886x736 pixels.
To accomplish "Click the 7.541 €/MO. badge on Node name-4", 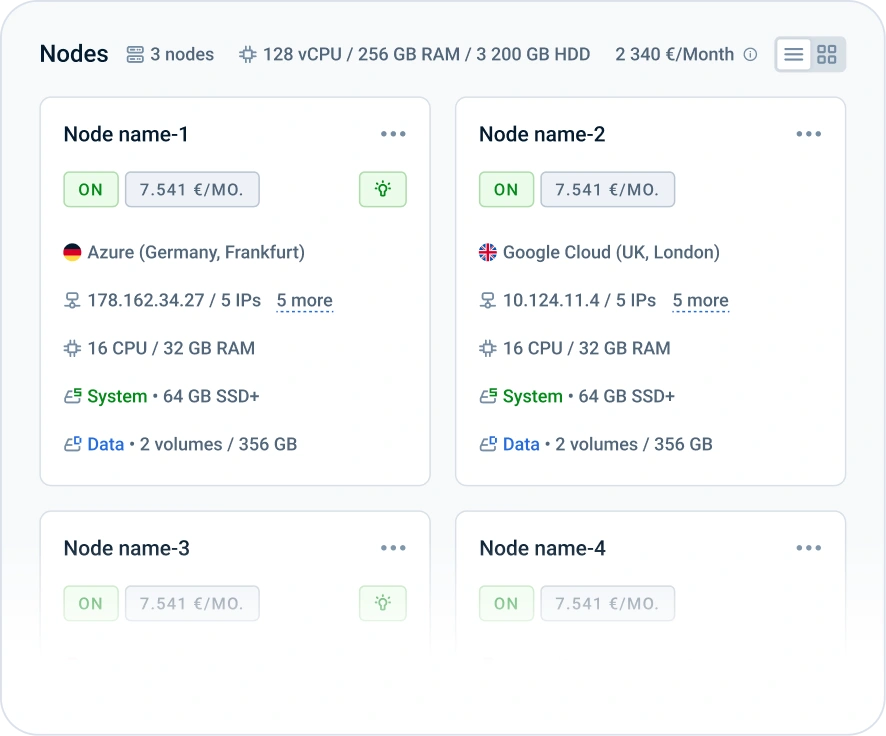I will 607,603.
